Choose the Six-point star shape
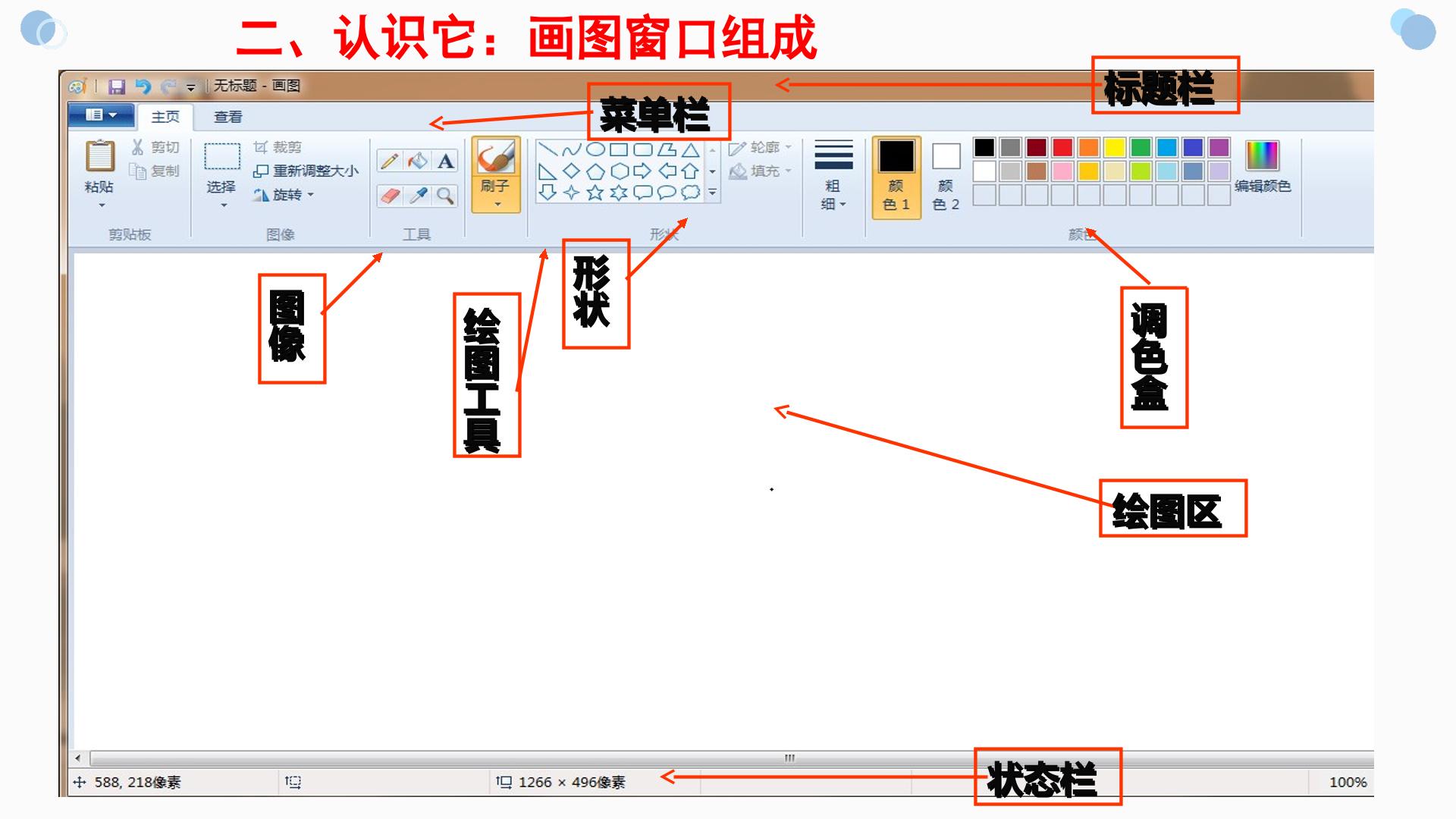This screenshot has height=819, width=1456. 619,193
